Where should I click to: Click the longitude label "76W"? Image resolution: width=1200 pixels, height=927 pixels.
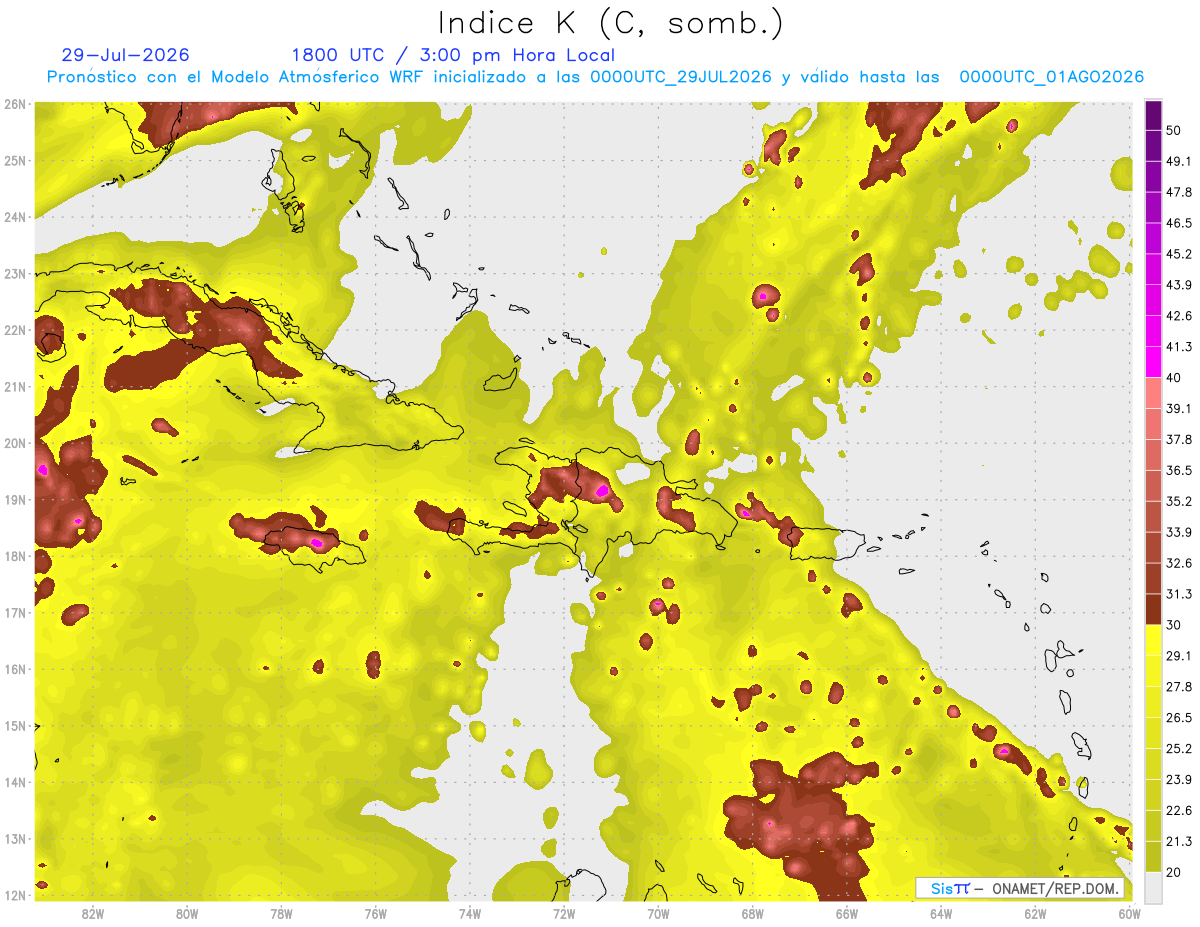pyautogui.click(x=375, y=913)
